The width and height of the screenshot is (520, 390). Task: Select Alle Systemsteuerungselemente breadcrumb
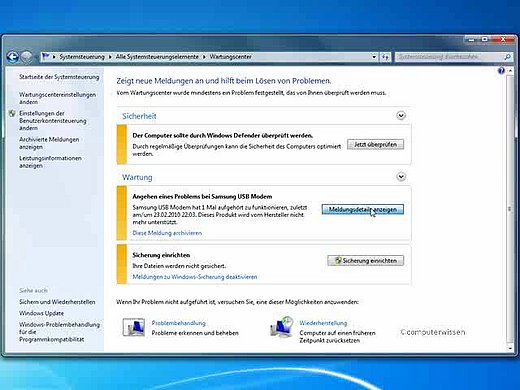click(x=157, y=57)
